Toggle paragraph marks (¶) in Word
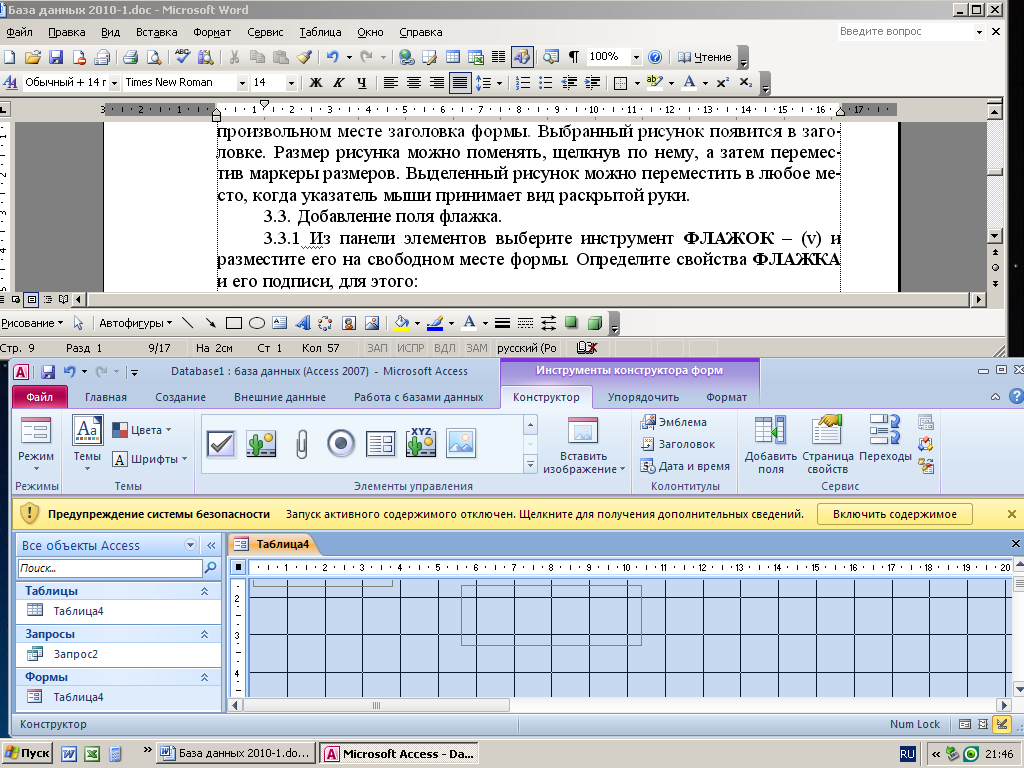 (x=573, y=57)
